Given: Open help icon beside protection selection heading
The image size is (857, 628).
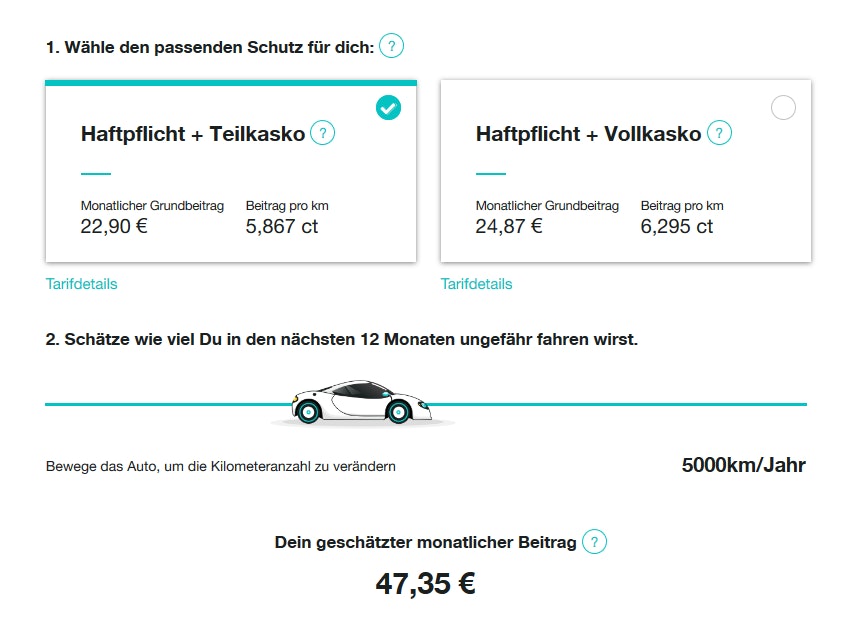Looking at the screenshot, I should coord(392,46).
